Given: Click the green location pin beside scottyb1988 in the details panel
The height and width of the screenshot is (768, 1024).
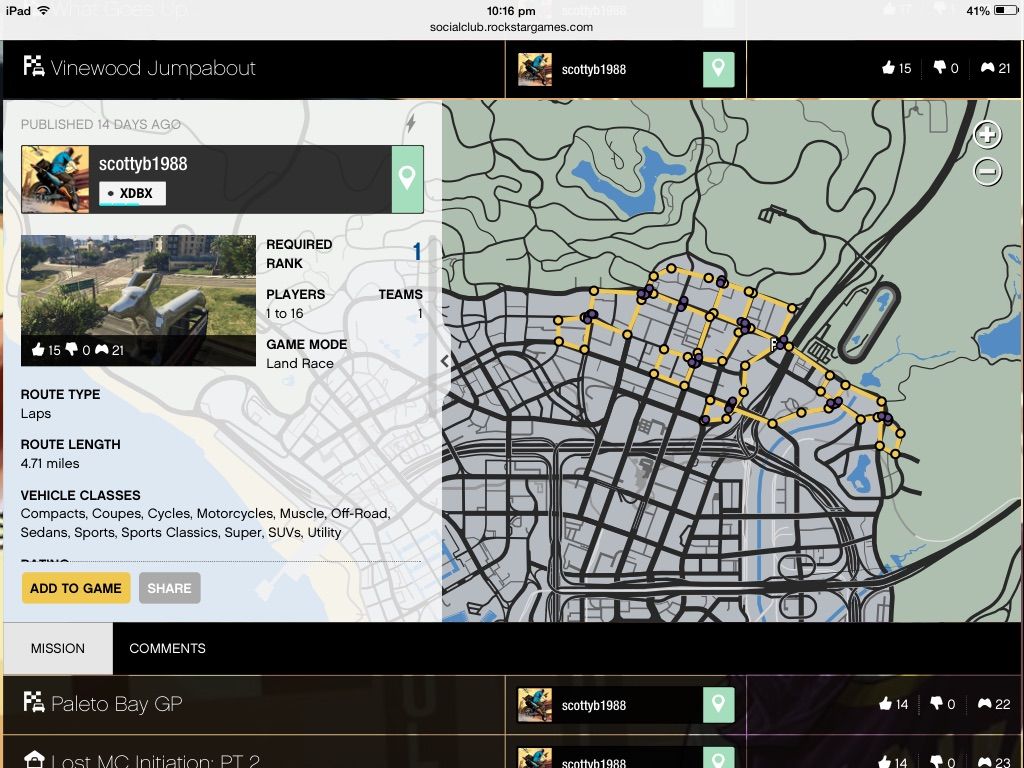Looking at the screenshot, I should [407, 179].
